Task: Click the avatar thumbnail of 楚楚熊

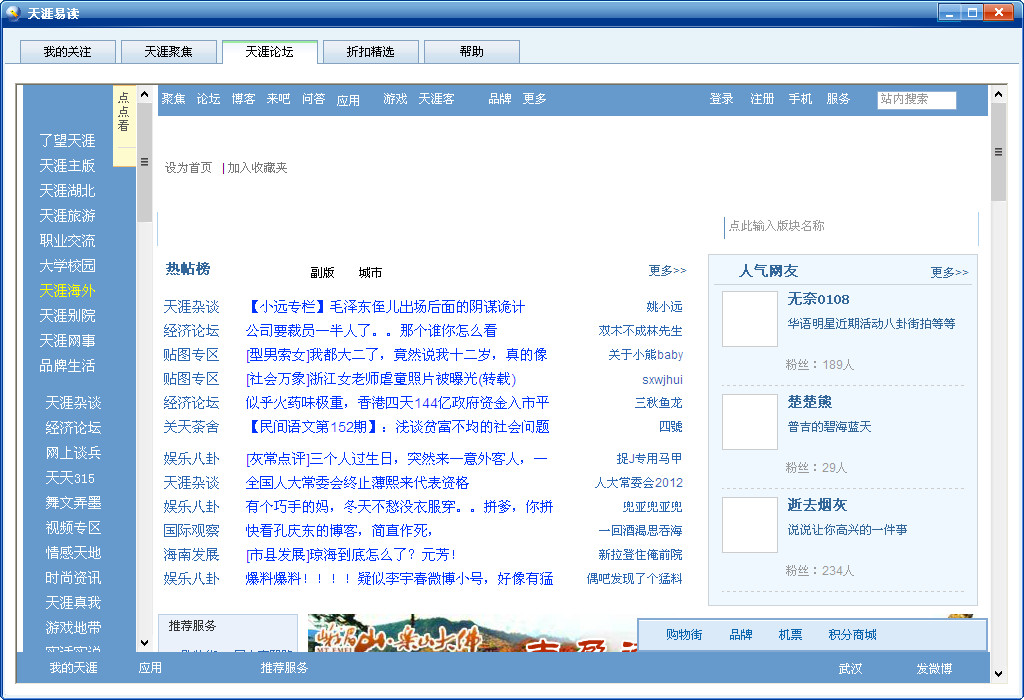Action: click(750, 422)
